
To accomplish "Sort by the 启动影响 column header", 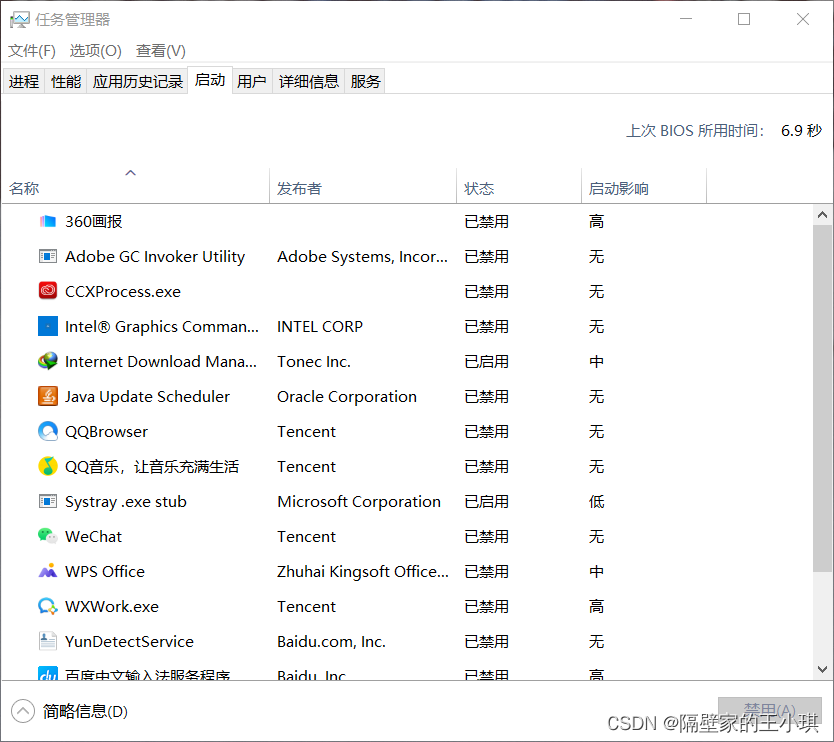I will click(x=644, y=188).
